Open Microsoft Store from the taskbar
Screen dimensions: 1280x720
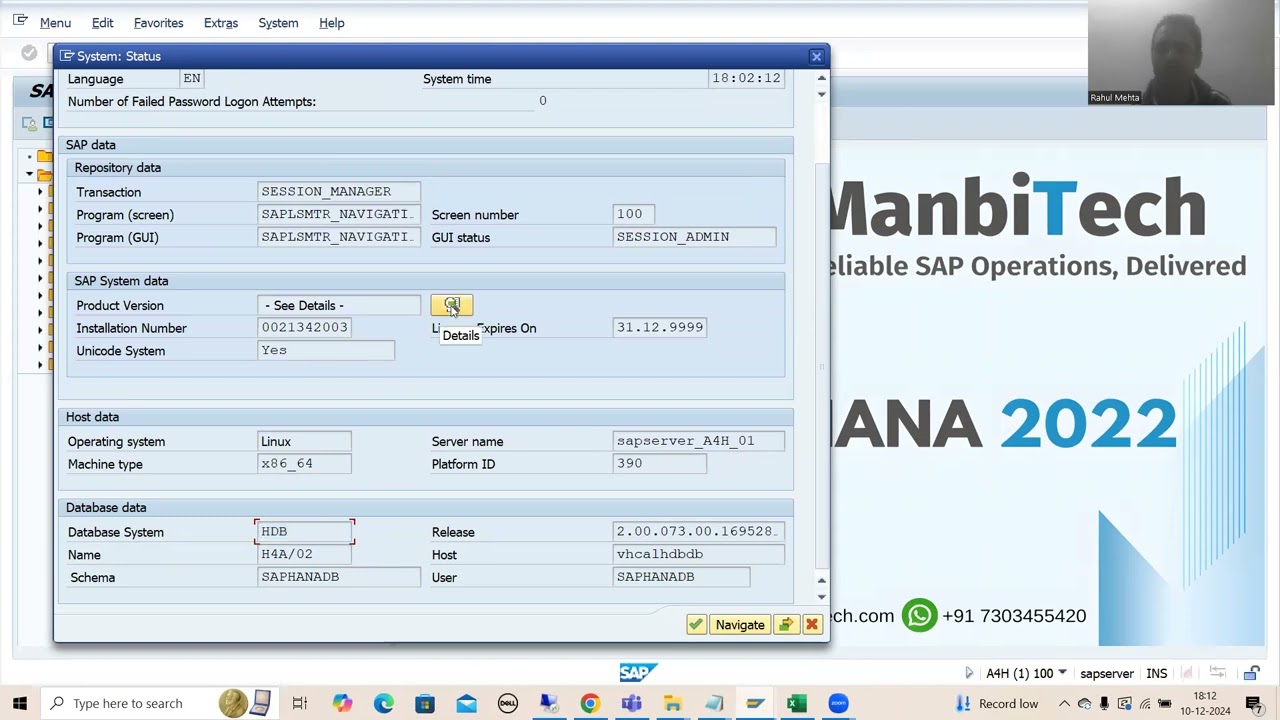425,703
